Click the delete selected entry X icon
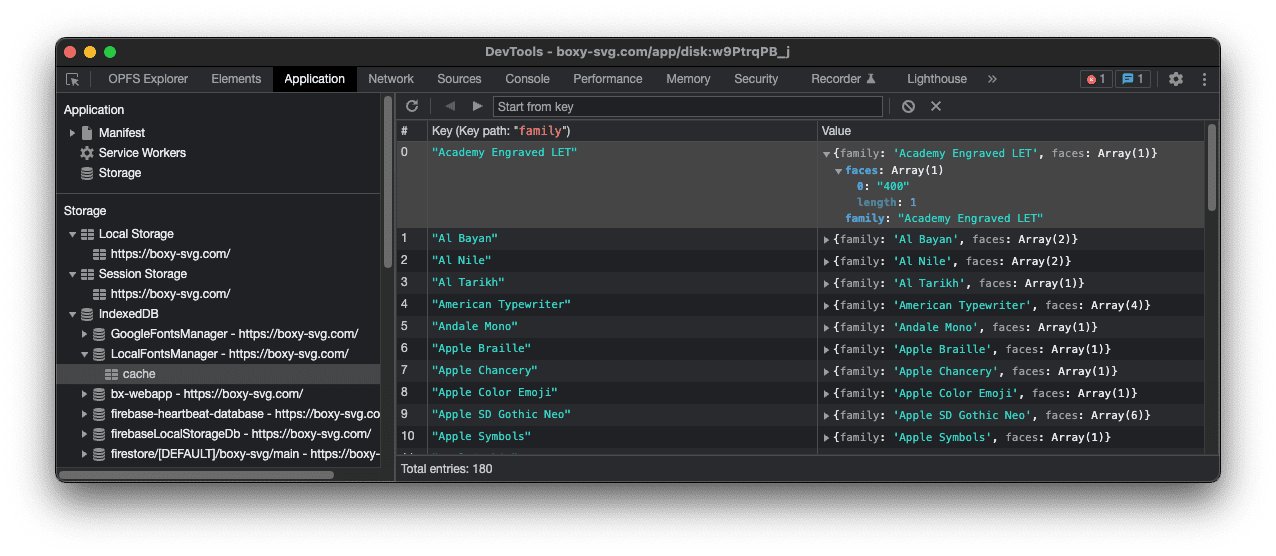 coord(936,106)
